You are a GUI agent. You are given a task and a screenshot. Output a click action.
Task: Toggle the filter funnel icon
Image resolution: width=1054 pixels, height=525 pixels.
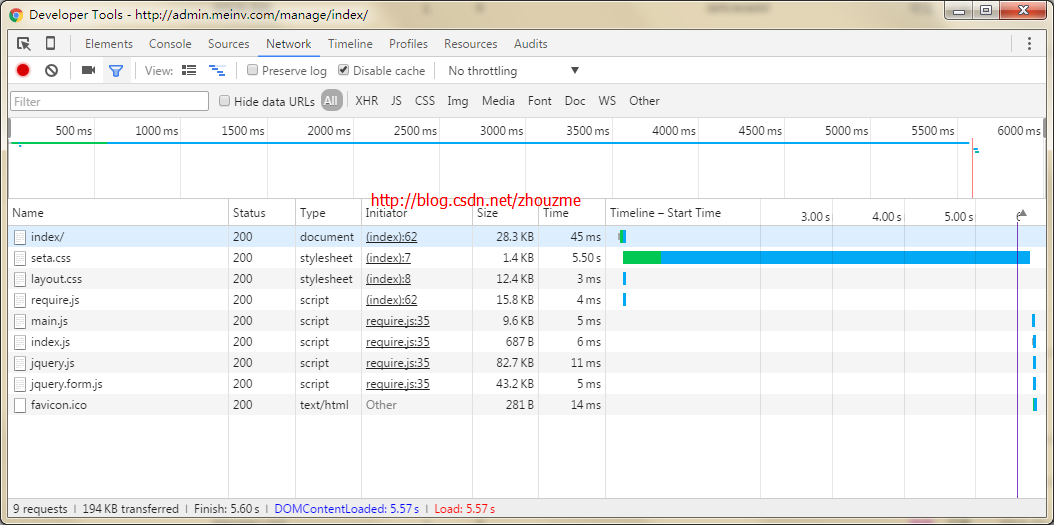[x=116, y=71]
